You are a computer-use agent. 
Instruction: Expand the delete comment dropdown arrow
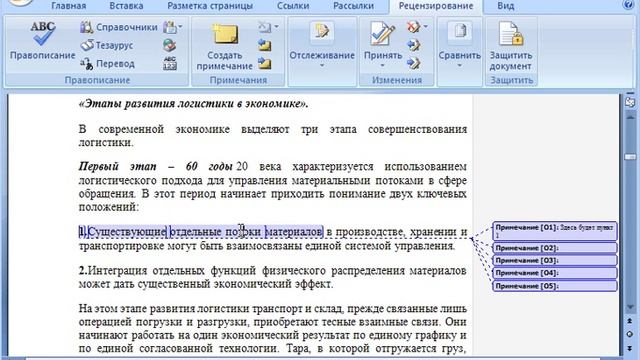(x=276, y=27)
